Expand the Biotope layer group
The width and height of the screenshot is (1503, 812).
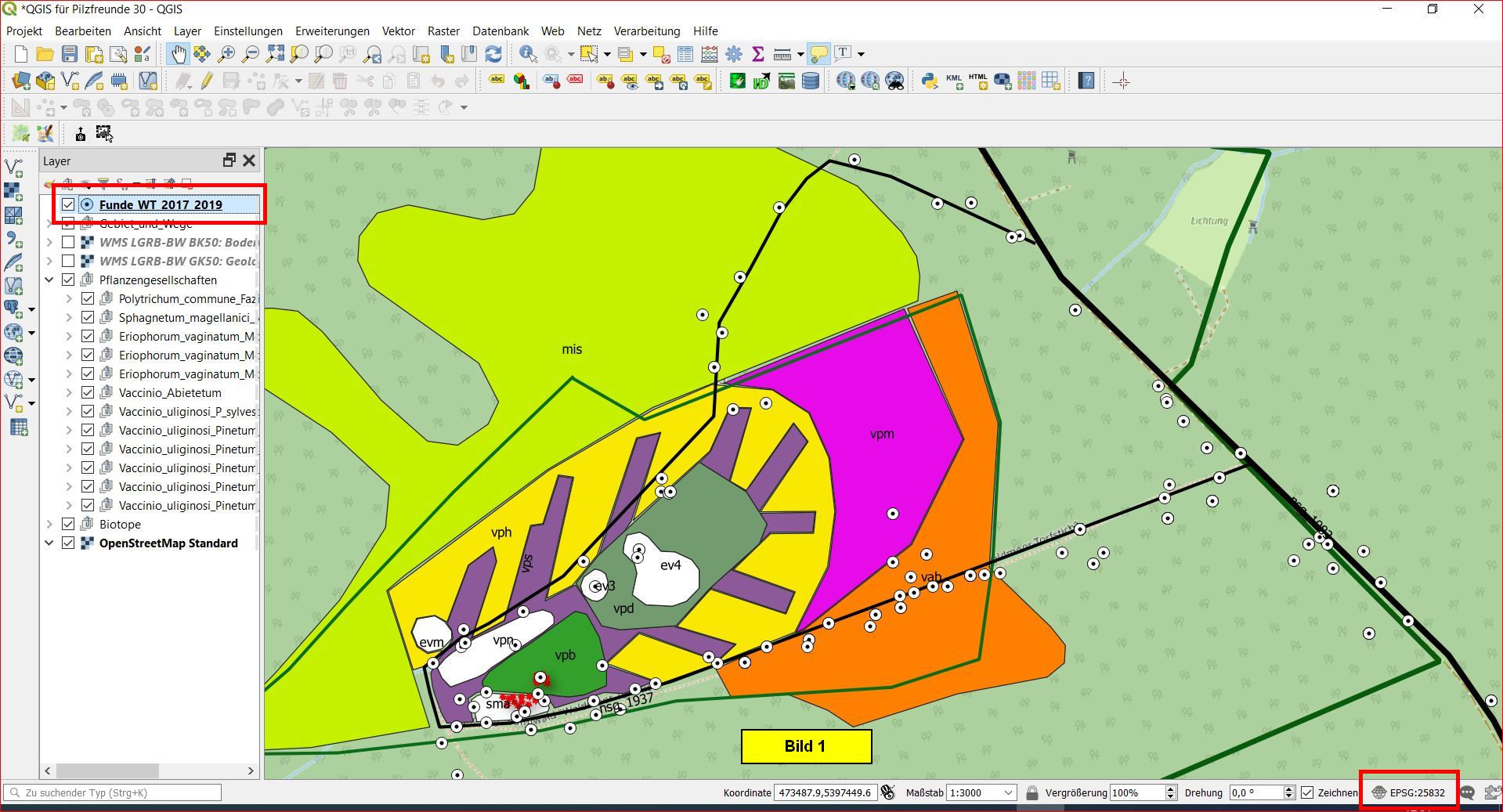49,524
